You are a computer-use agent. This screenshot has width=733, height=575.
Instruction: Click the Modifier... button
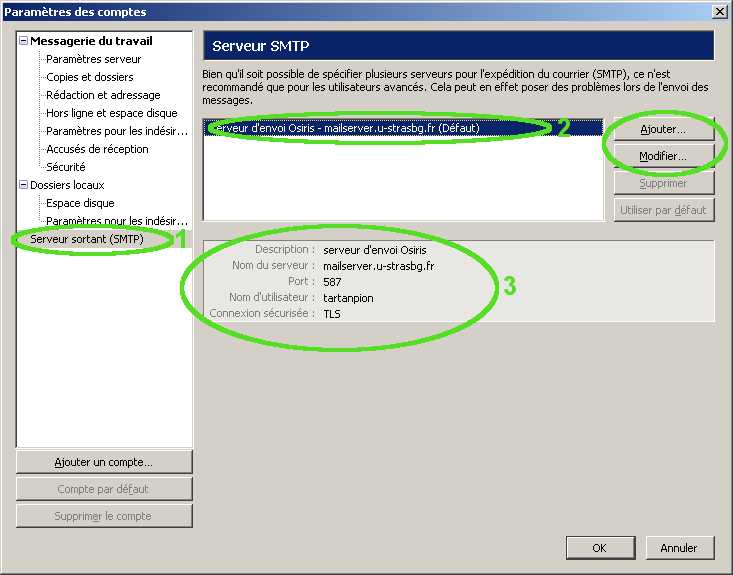pyautogui.click(x=663, y=156)
